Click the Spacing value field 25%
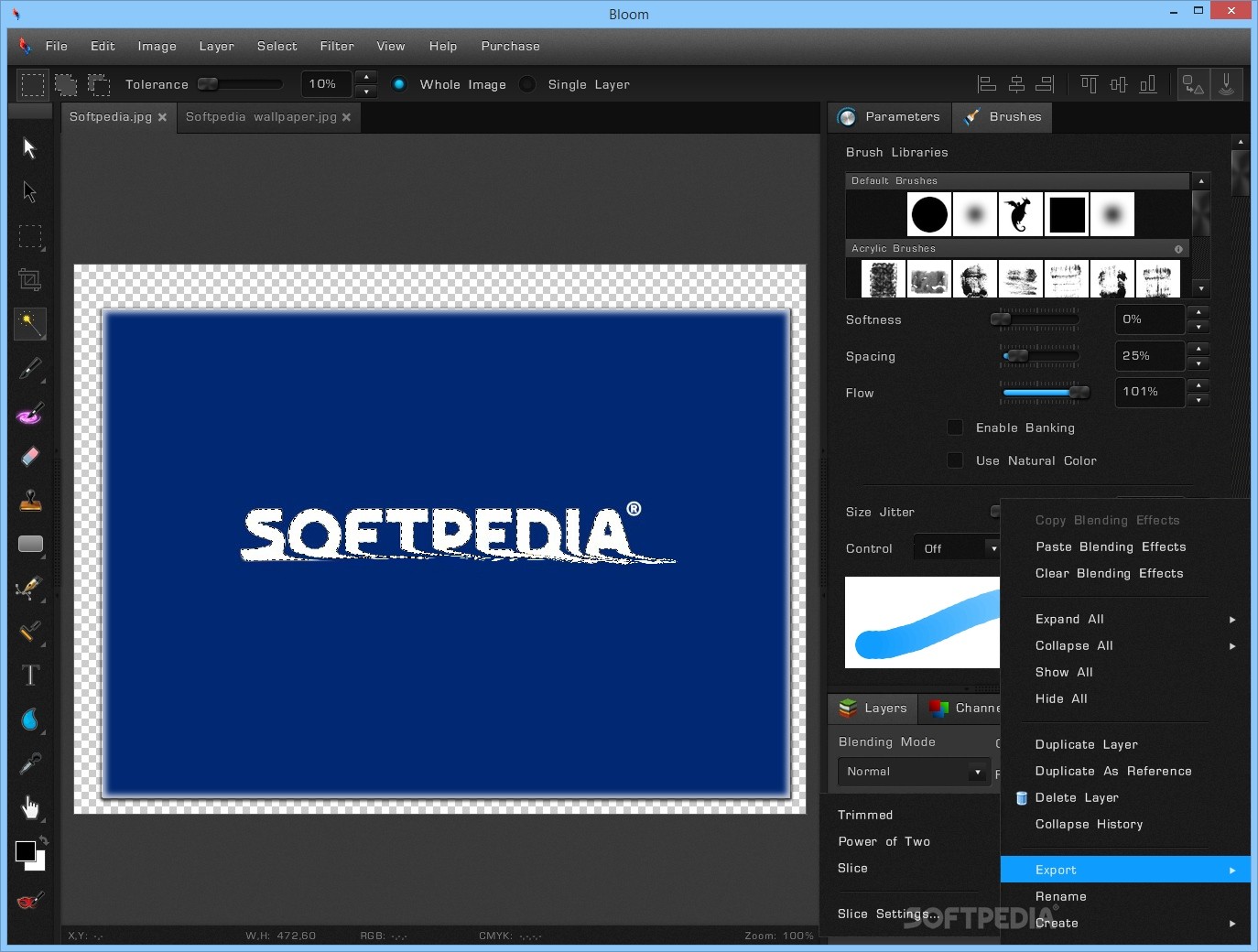The height and width of the screenshot is (952, 1258). click(1150, 356)
